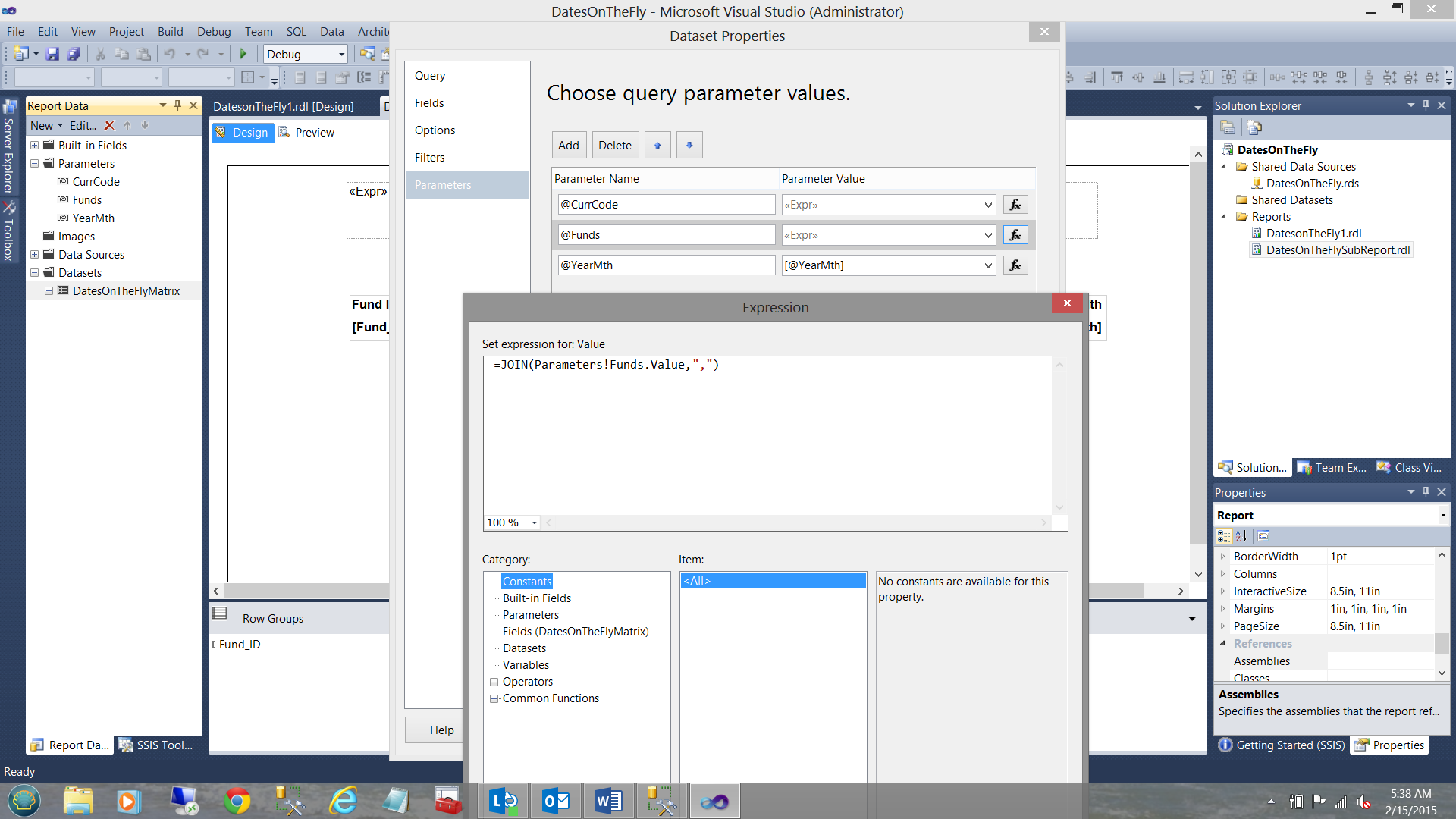The height and width of the screenshot is (819, 1456).
Task: Click the Add parameter button
Action: click(568, 145)
